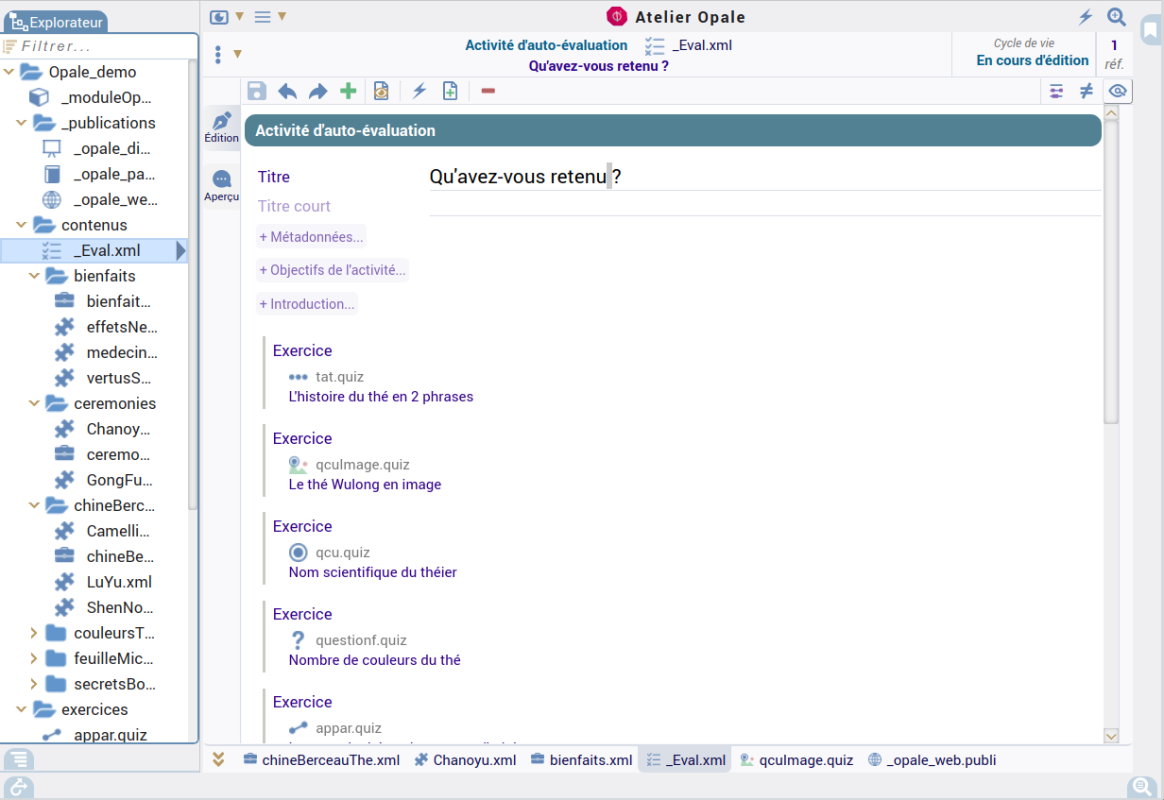Open the magnifier search icon at top right
Image resolution: width=1164 pixels, height=800 pixels.
pyautogui.click(x=1117, y=17)
